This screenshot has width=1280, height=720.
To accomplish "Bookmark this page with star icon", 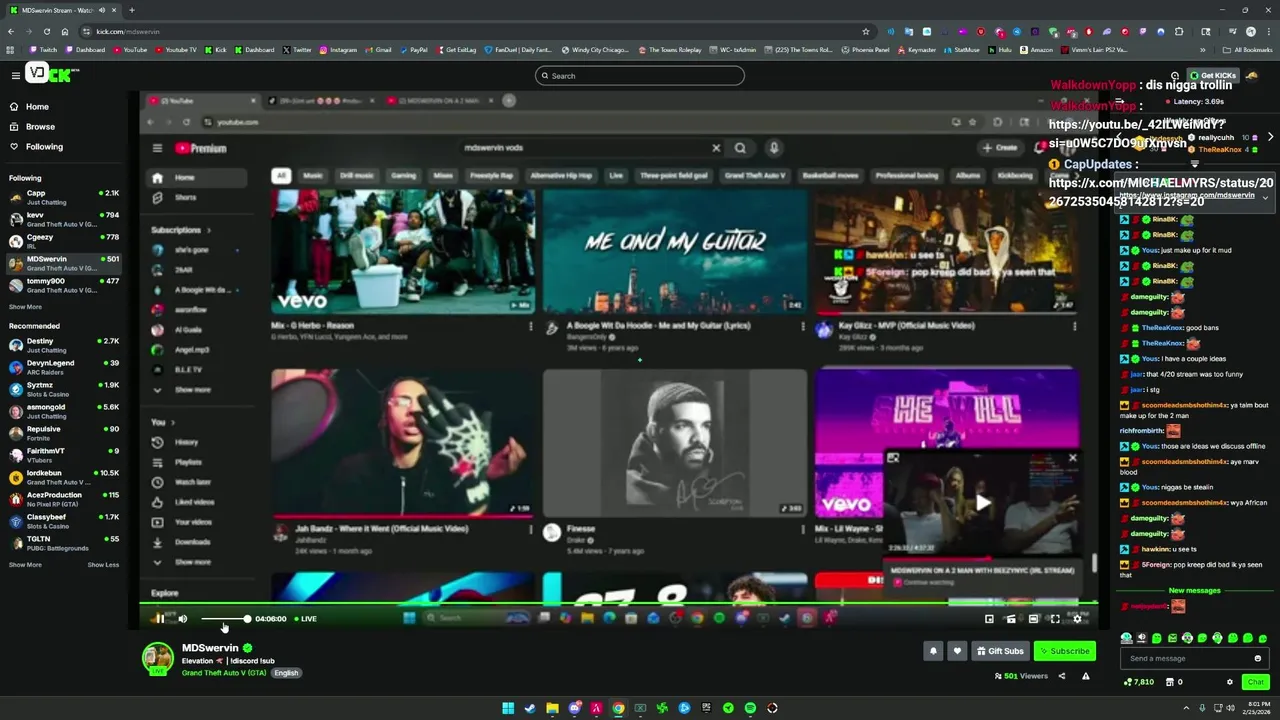I will click(866, 31).
